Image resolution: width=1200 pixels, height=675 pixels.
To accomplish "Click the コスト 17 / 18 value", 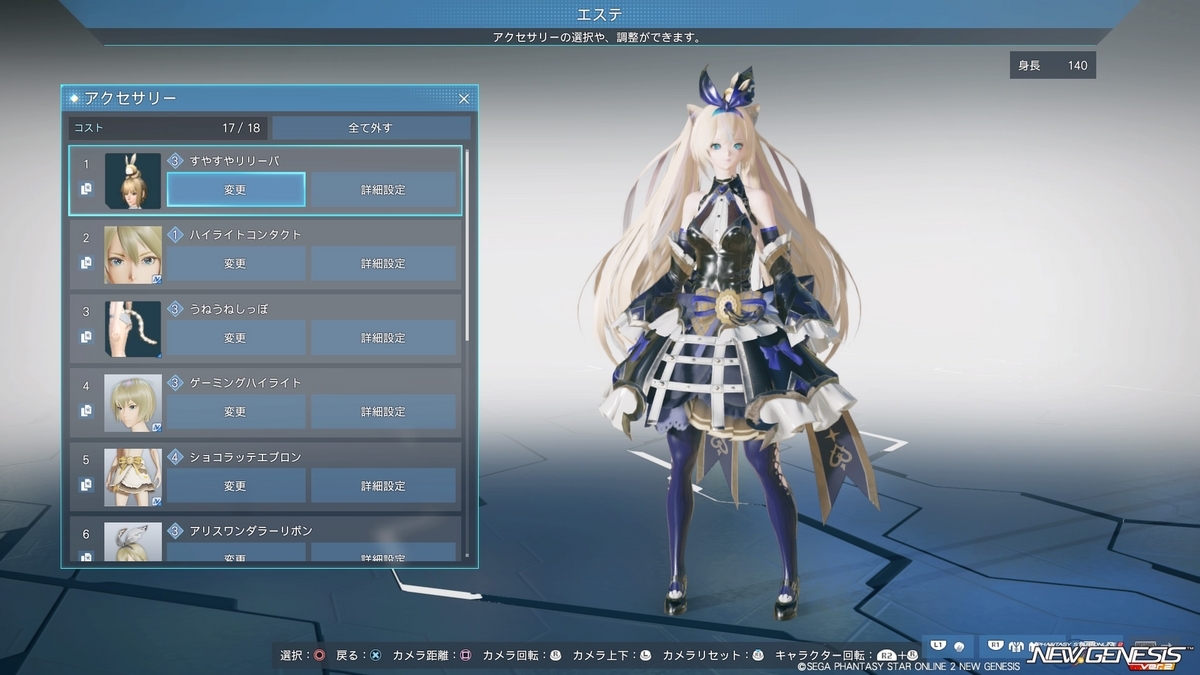I will (x=242, y=128).
